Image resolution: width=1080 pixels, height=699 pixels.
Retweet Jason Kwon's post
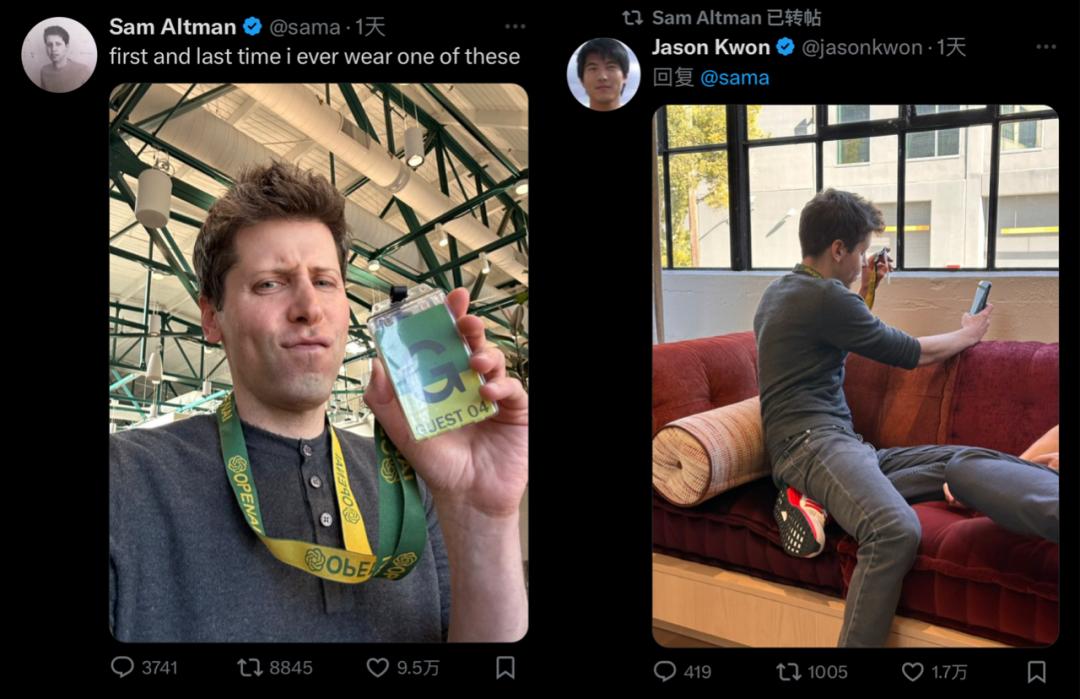click(x=788, y=671)
